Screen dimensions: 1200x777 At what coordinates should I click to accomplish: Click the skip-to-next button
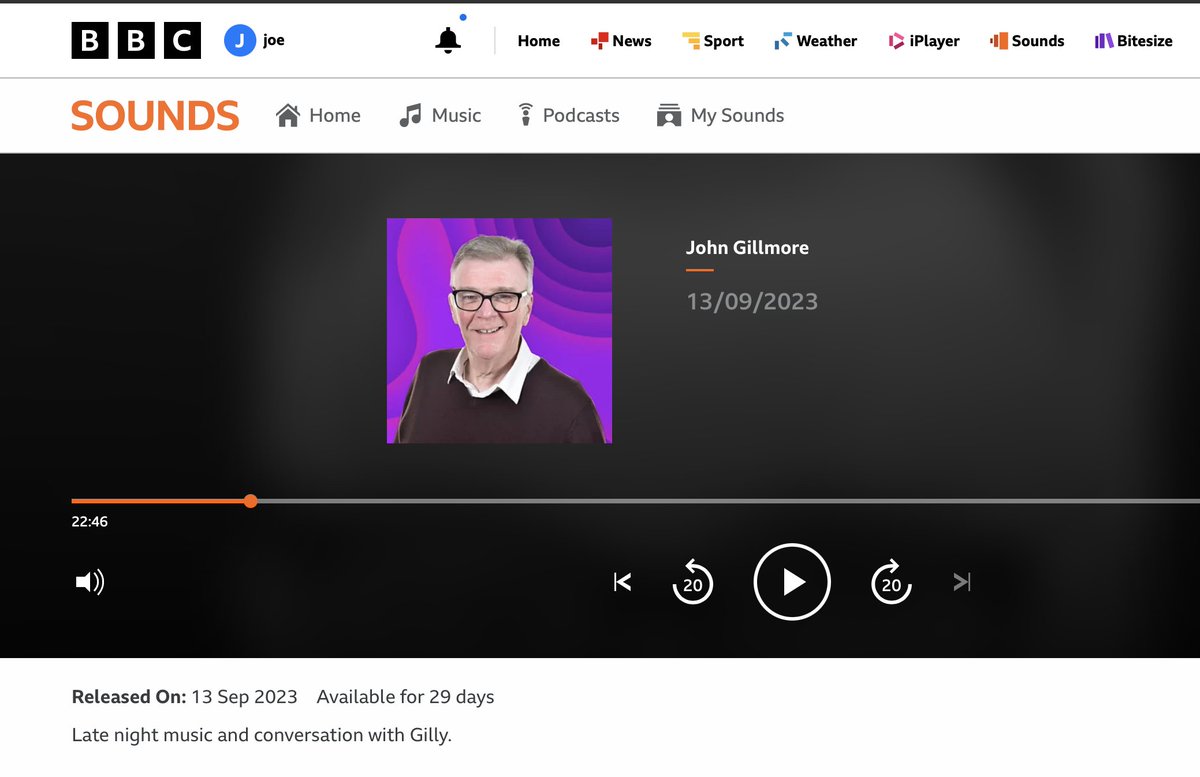click(962, 582)
